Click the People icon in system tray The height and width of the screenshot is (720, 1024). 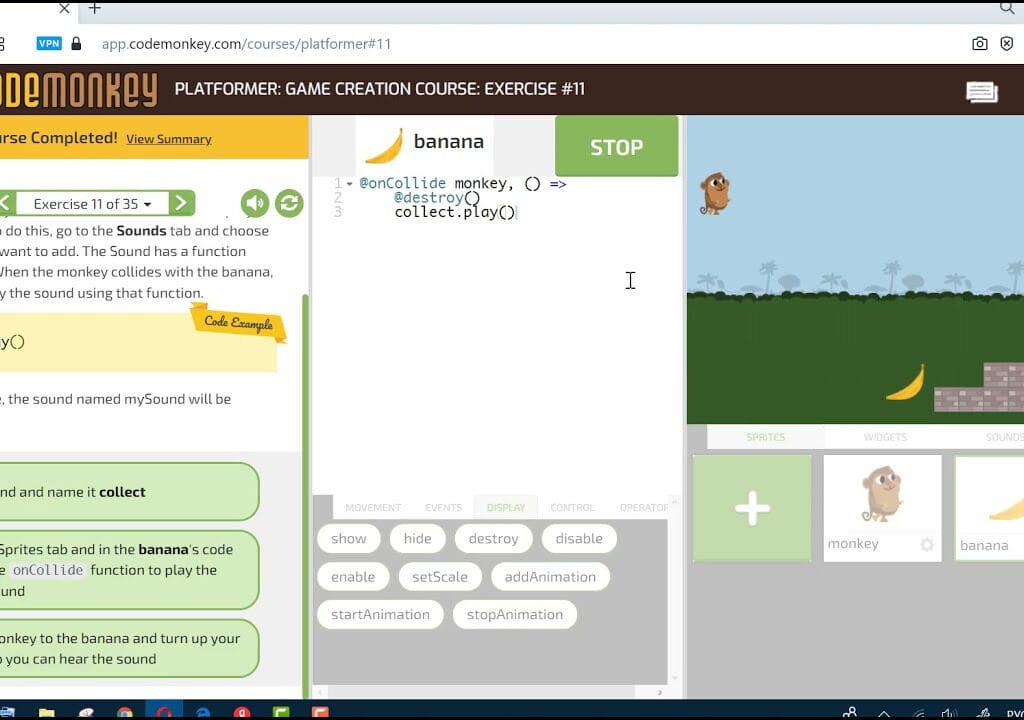coord(850,713)
